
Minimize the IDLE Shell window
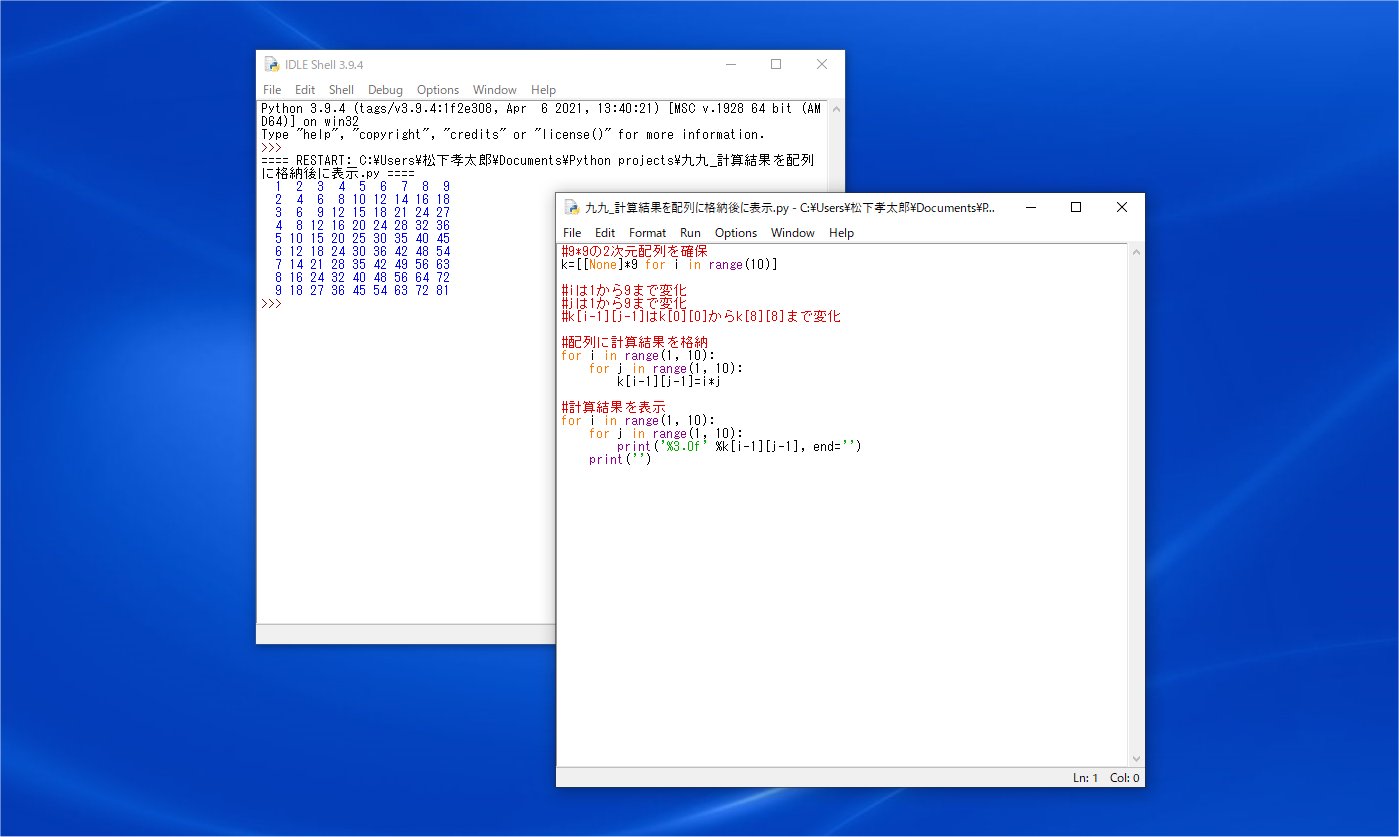pyautogui.click(x=730, y=64)
